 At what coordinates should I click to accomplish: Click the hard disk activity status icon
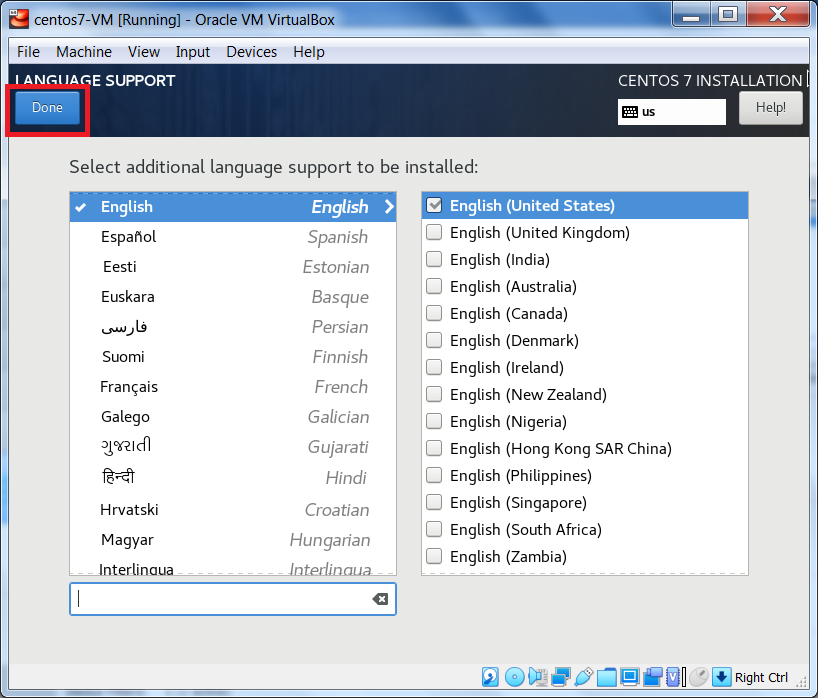[491, 677]
